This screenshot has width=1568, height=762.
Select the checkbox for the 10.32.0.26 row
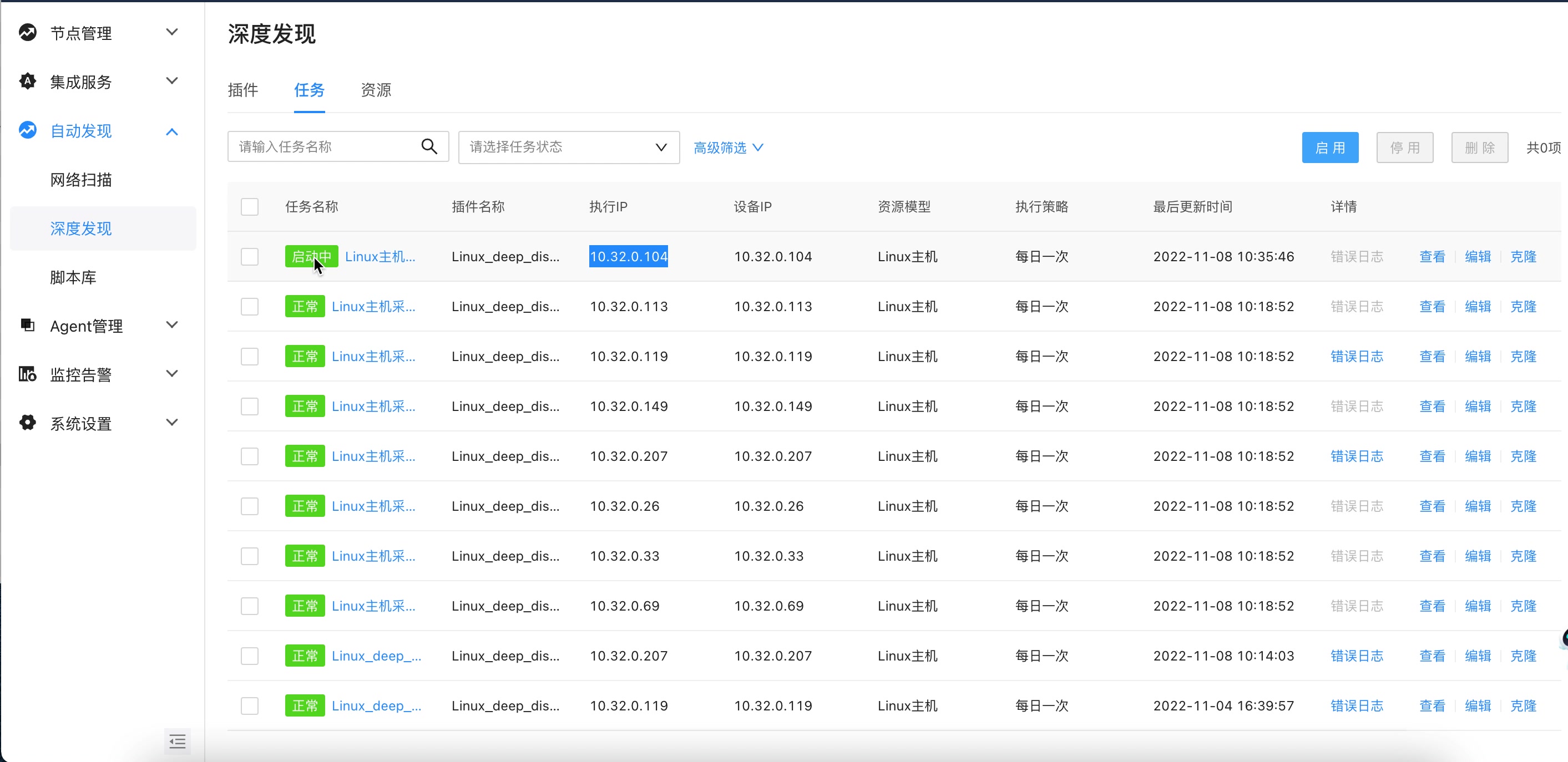pyautogui.click(x=250, y=506)
